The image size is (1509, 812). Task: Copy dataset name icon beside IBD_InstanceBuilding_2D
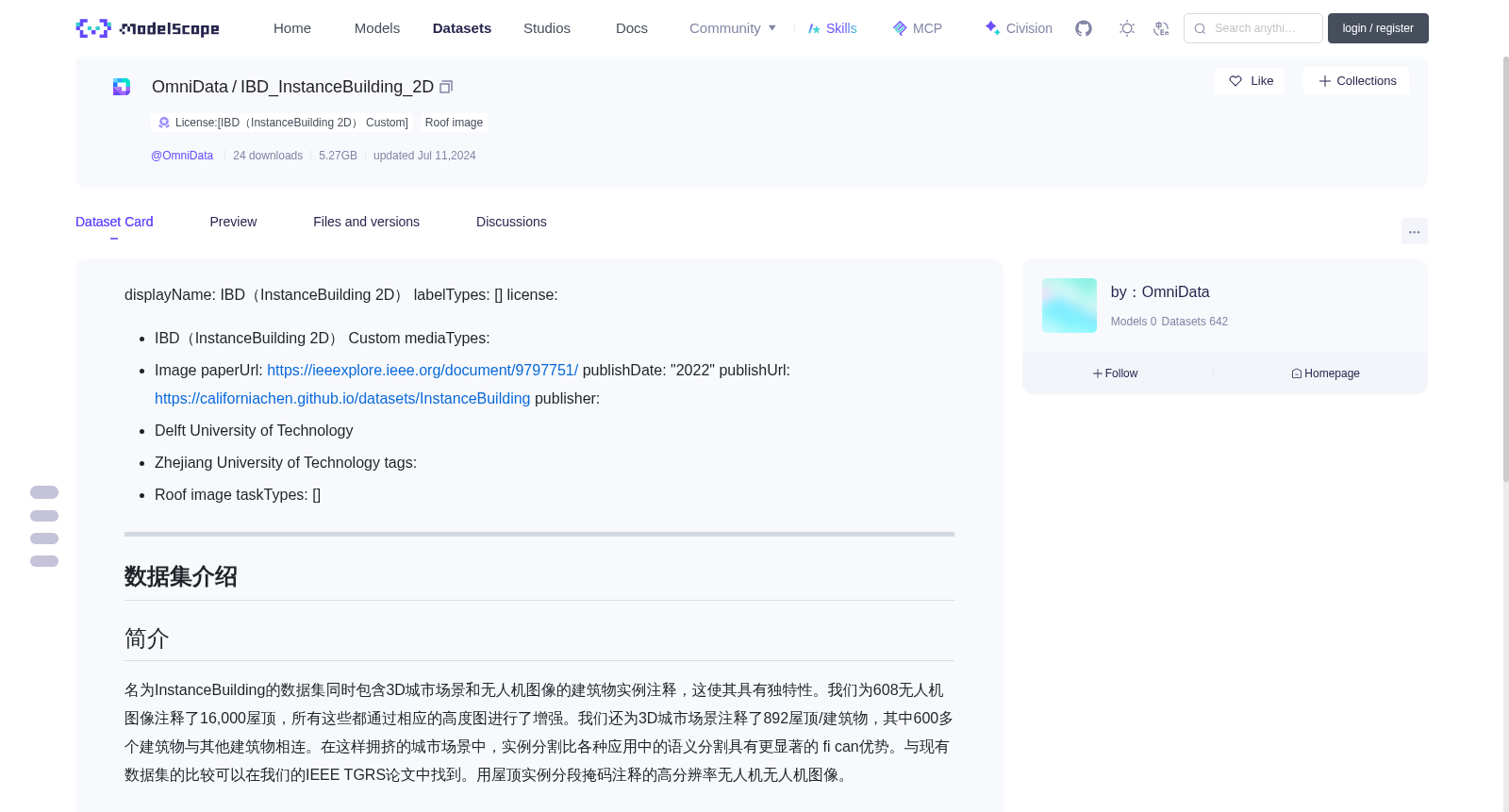(x=446, y=87)
